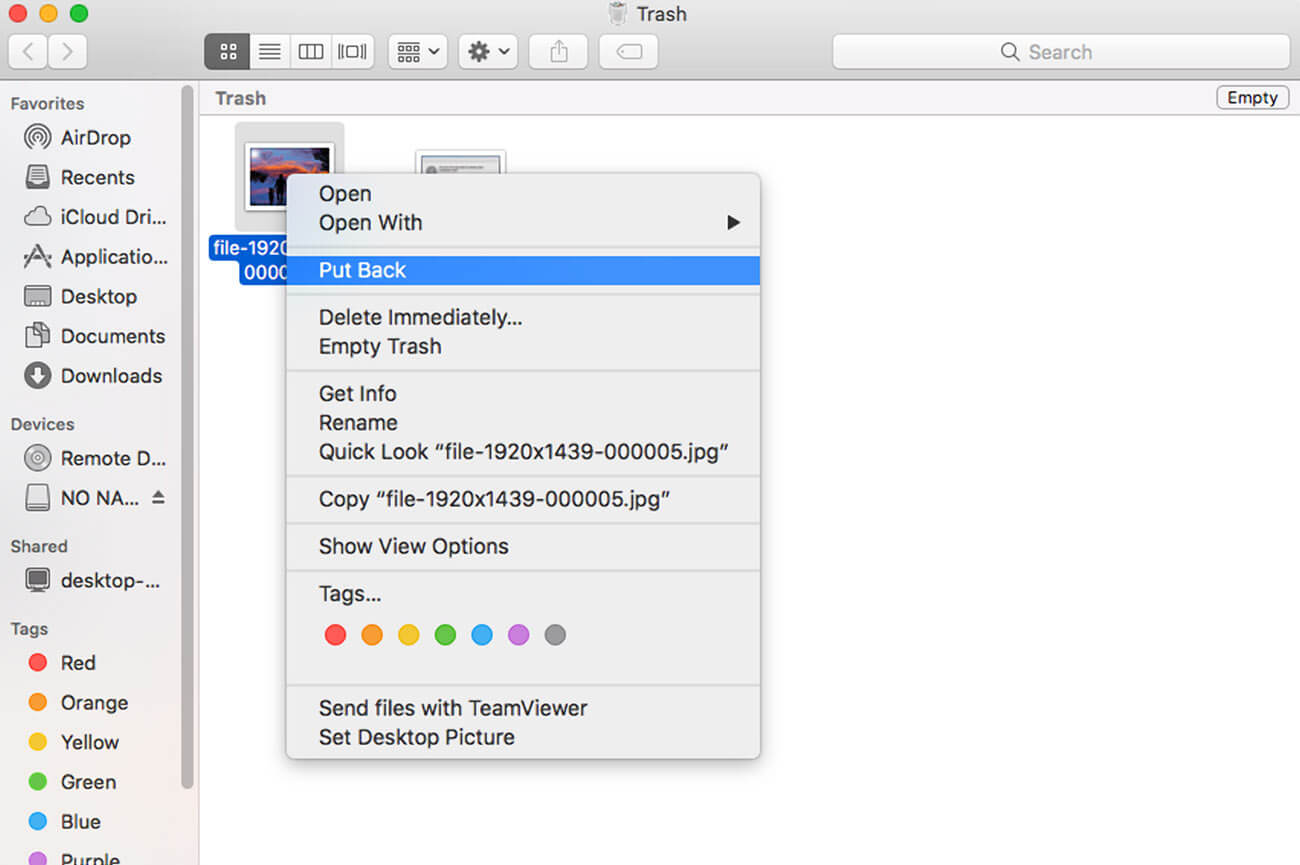Open the Action gear dropdown

pyautogui.click(x=488, y=52)
